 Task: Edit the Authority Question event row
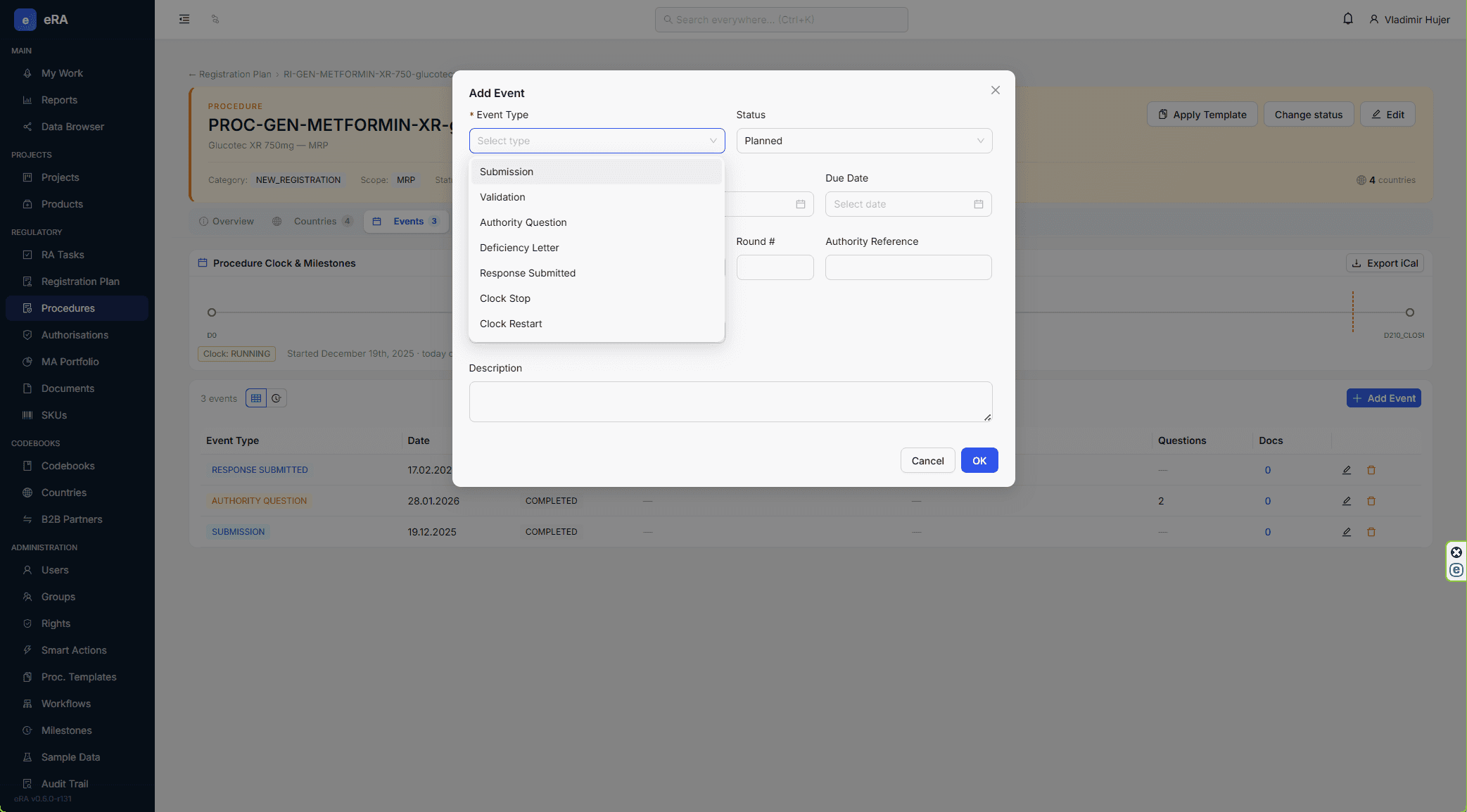(x=1346, y=501)
